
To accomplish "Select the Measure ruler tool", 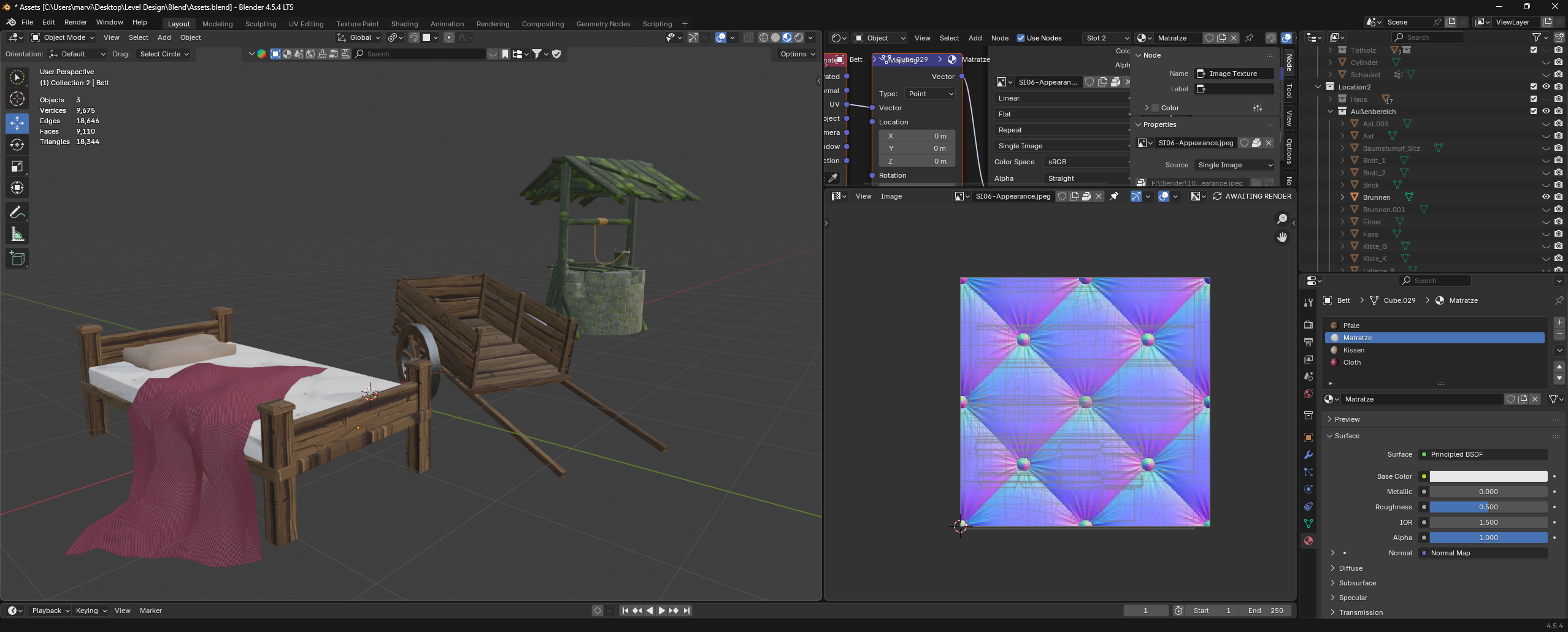I will 17,234.
